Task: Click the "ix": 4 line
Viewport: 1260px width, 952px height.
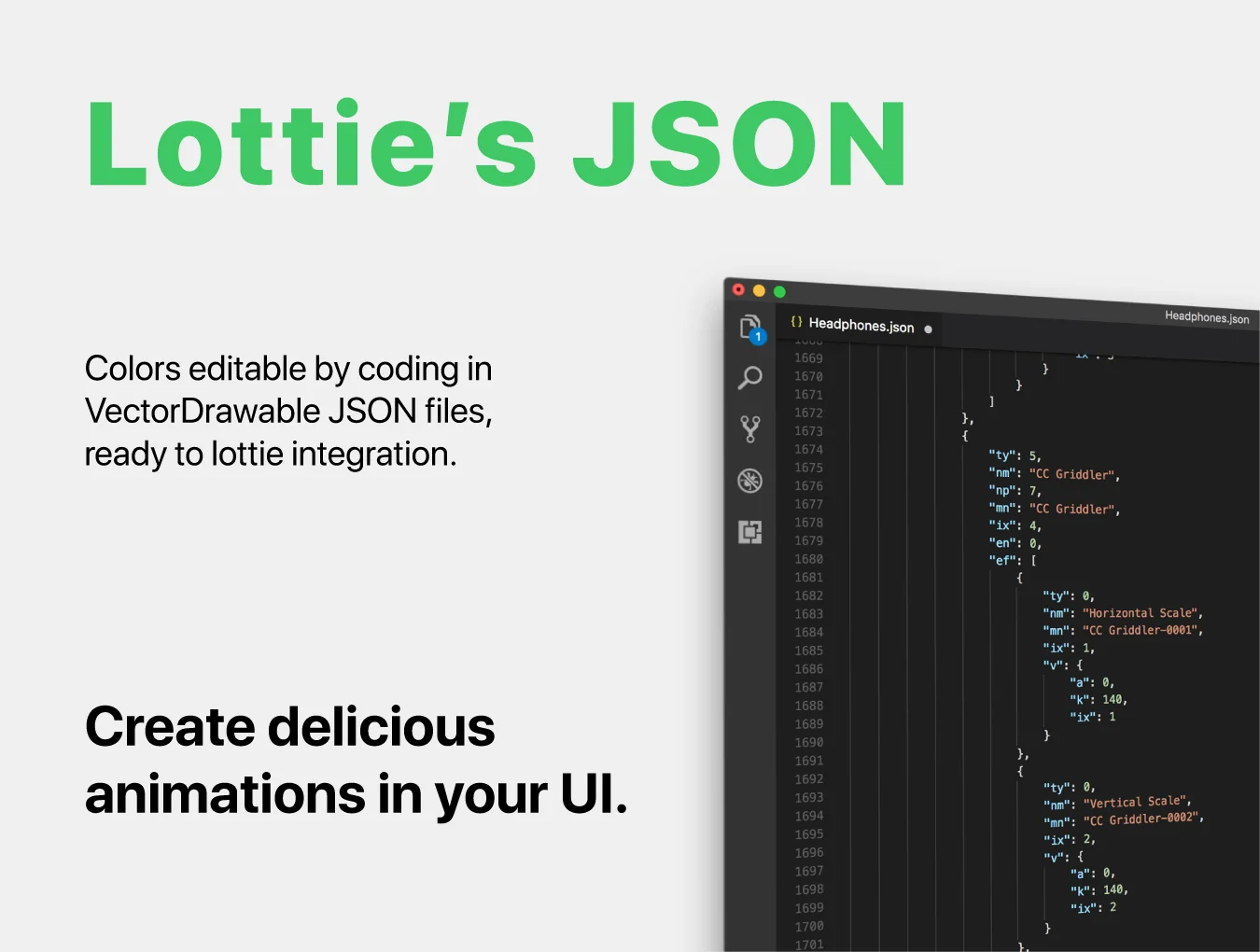Action: click(x=1014, y=525)
